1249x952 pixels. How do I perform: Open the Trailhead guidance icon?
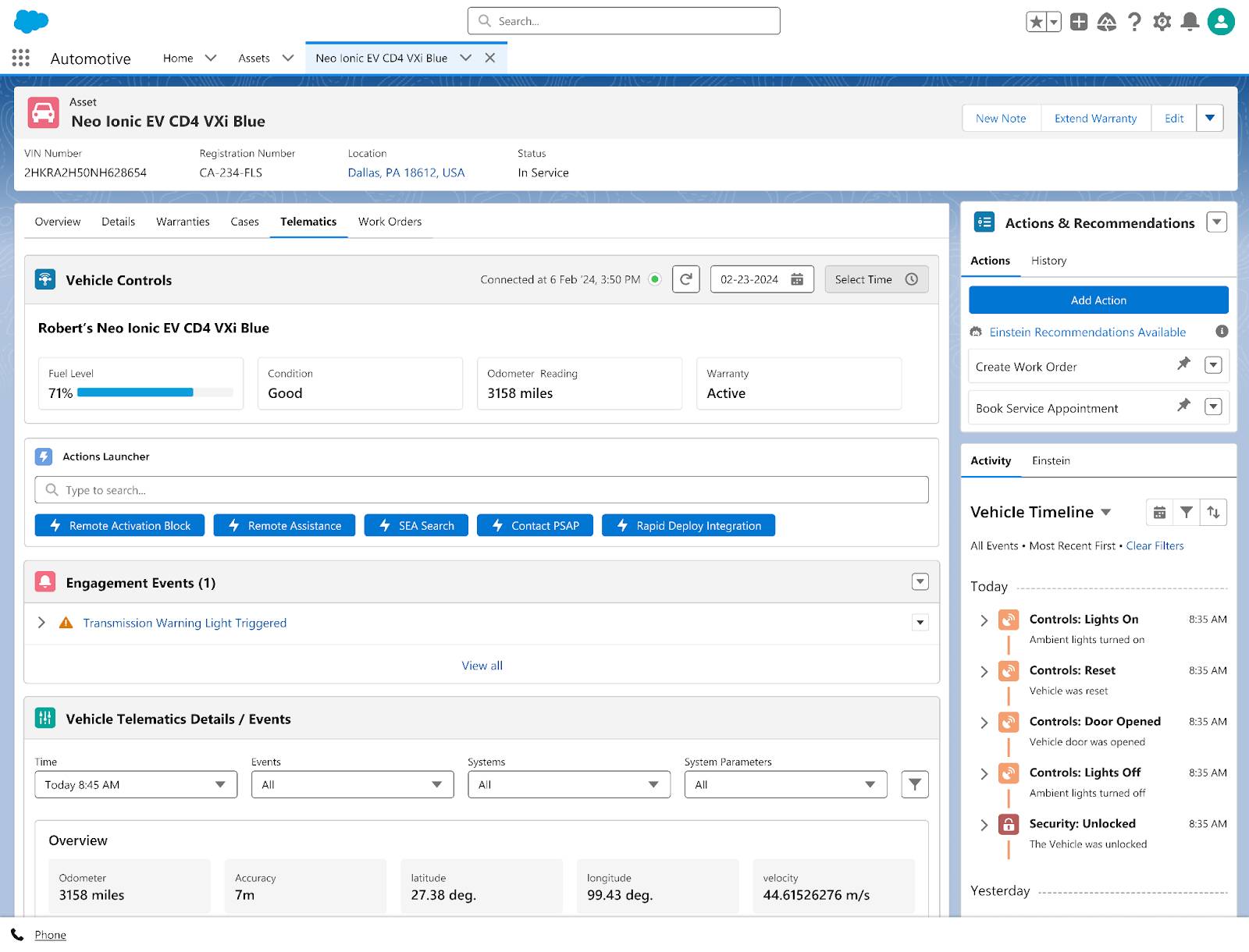point(1107,22)
